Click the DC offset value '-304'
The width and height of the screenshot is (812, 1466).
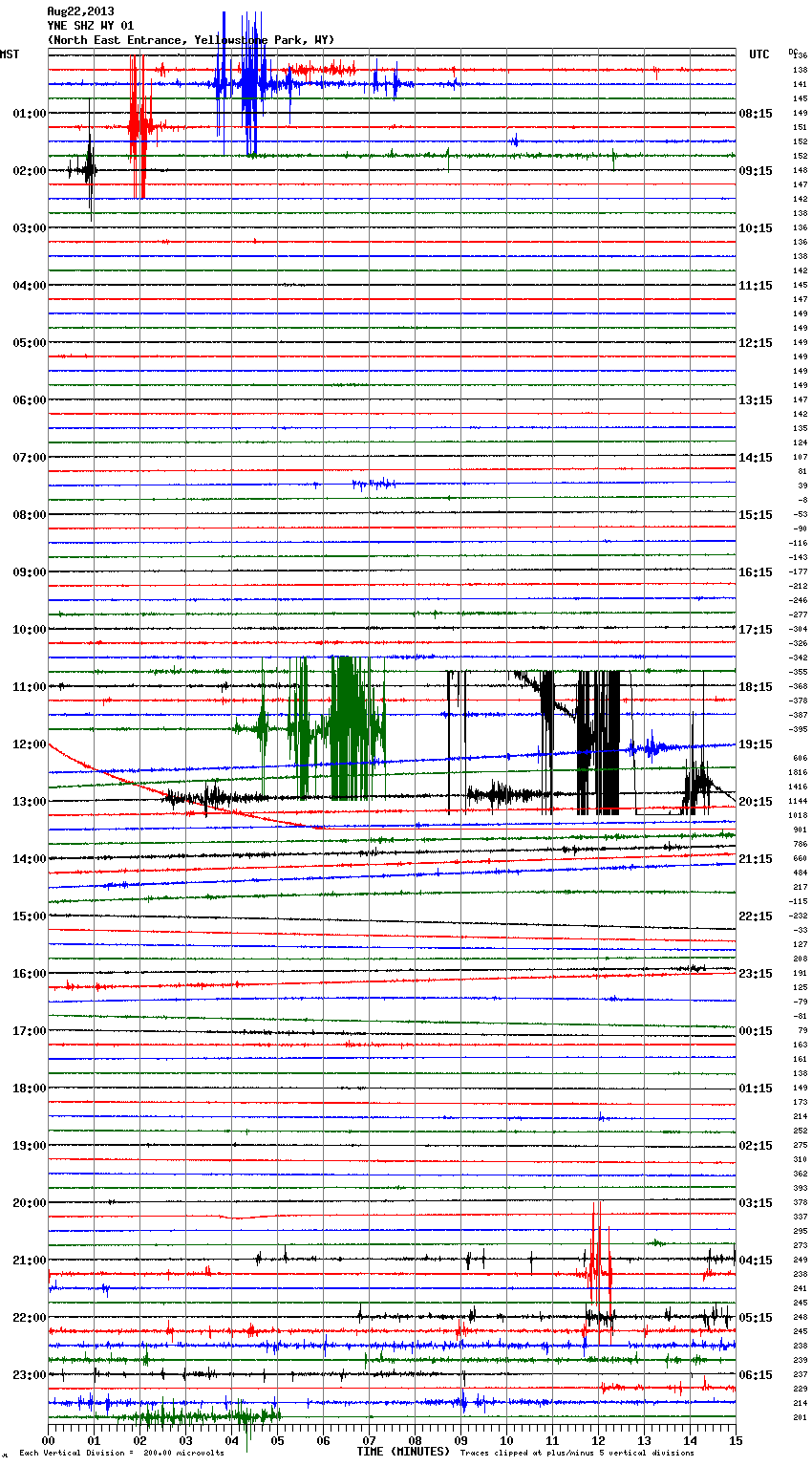(x=798, y=629)
